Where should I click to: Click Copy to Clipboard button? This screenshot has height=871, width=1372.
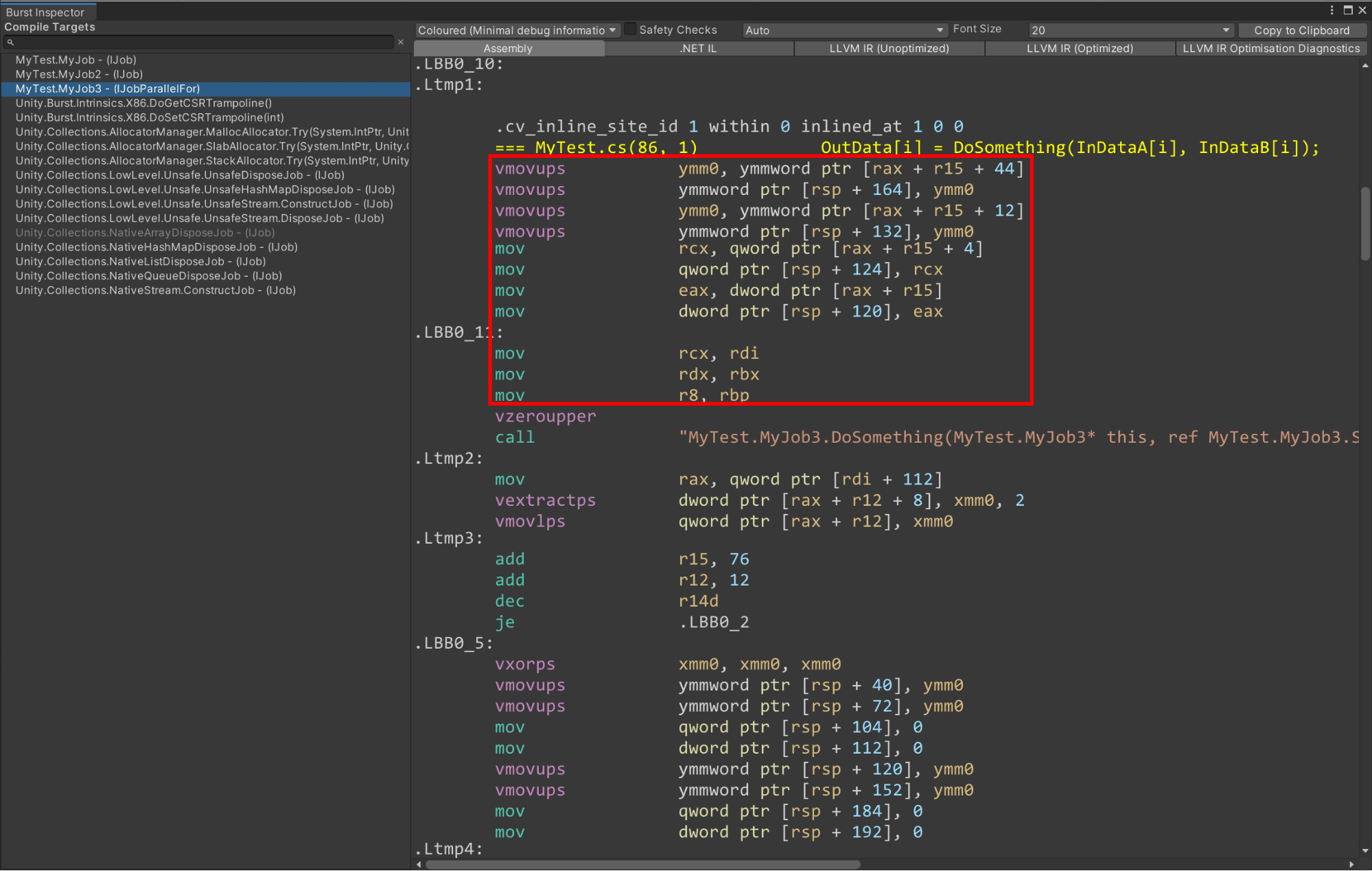pyautogui.click(x=1301, y=30)
